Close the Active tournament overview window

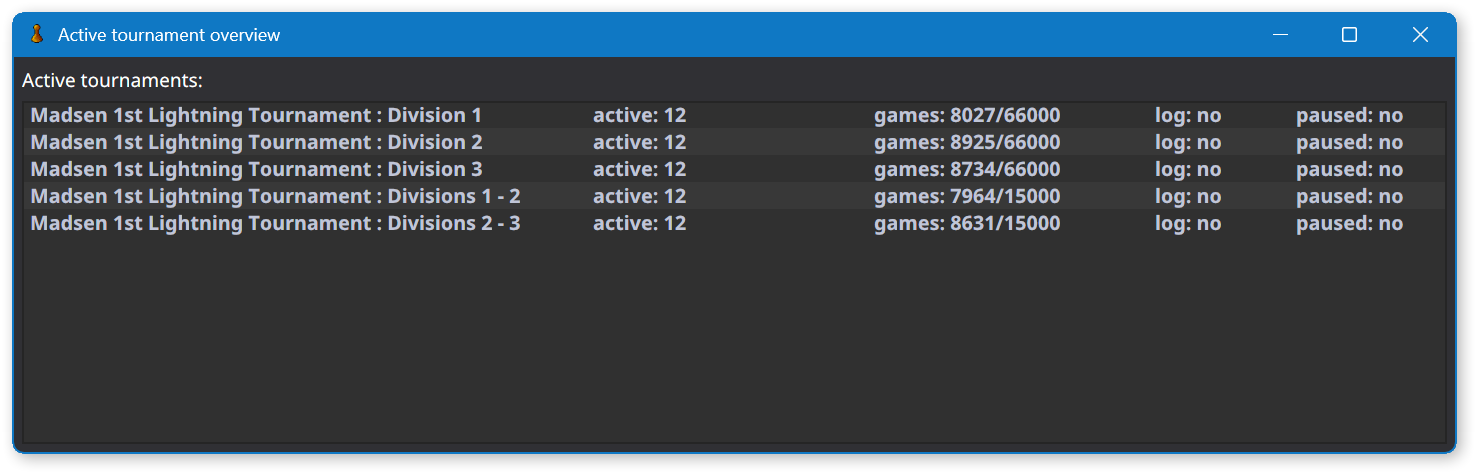coord(1420,35)
